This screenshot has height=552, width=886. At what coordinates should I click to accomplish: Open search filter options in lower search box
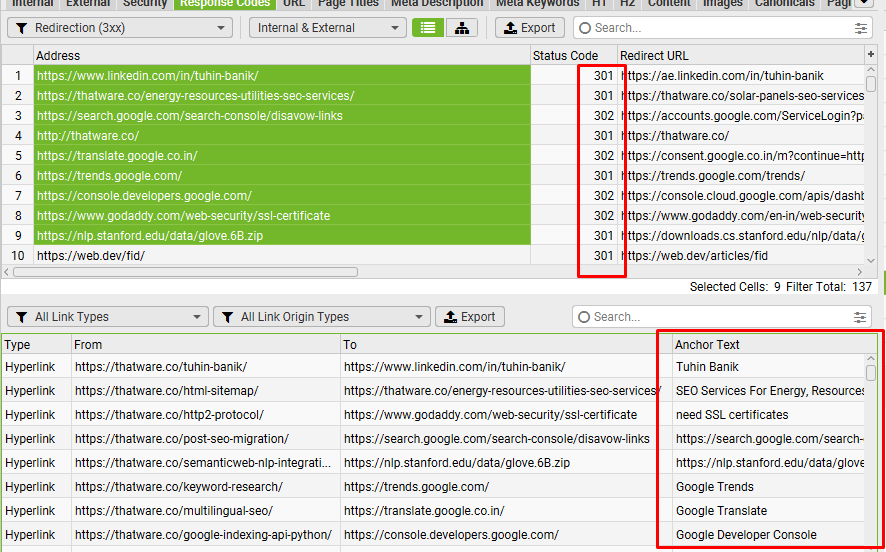click(860, 317)
